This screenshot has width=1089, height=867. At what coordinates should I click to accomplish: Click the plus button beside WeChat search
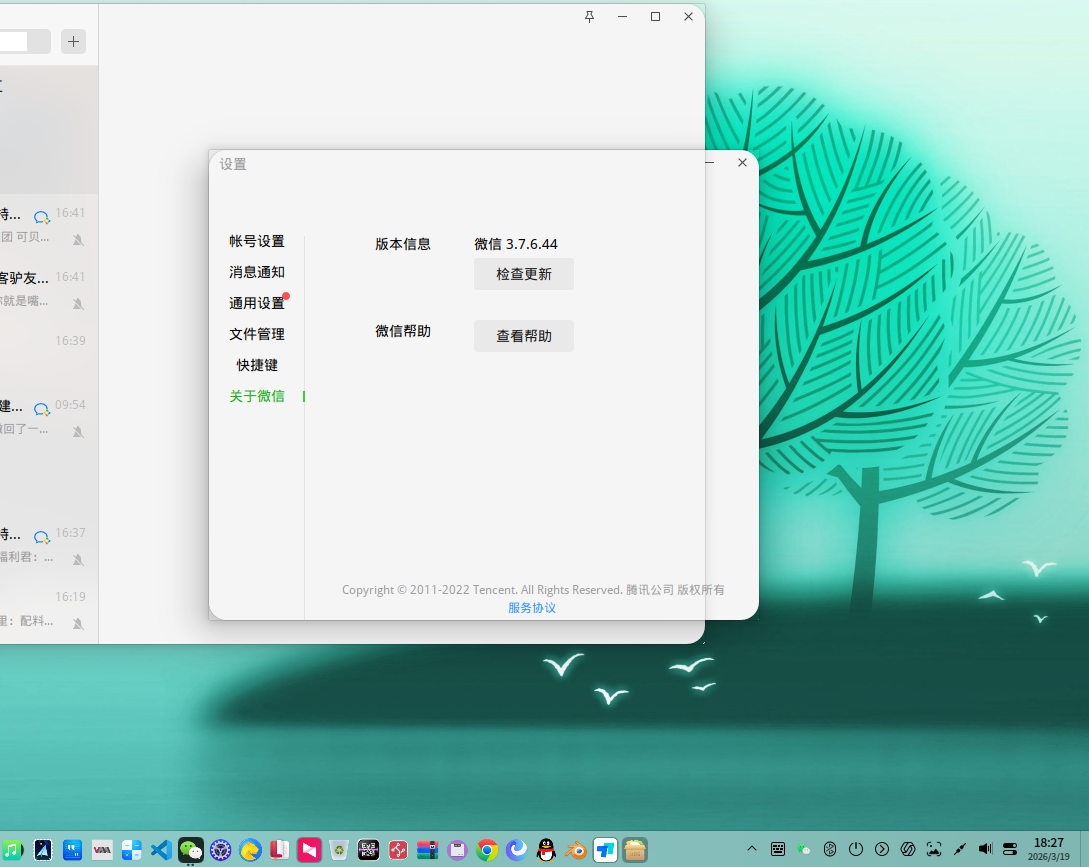coord(74,42)
